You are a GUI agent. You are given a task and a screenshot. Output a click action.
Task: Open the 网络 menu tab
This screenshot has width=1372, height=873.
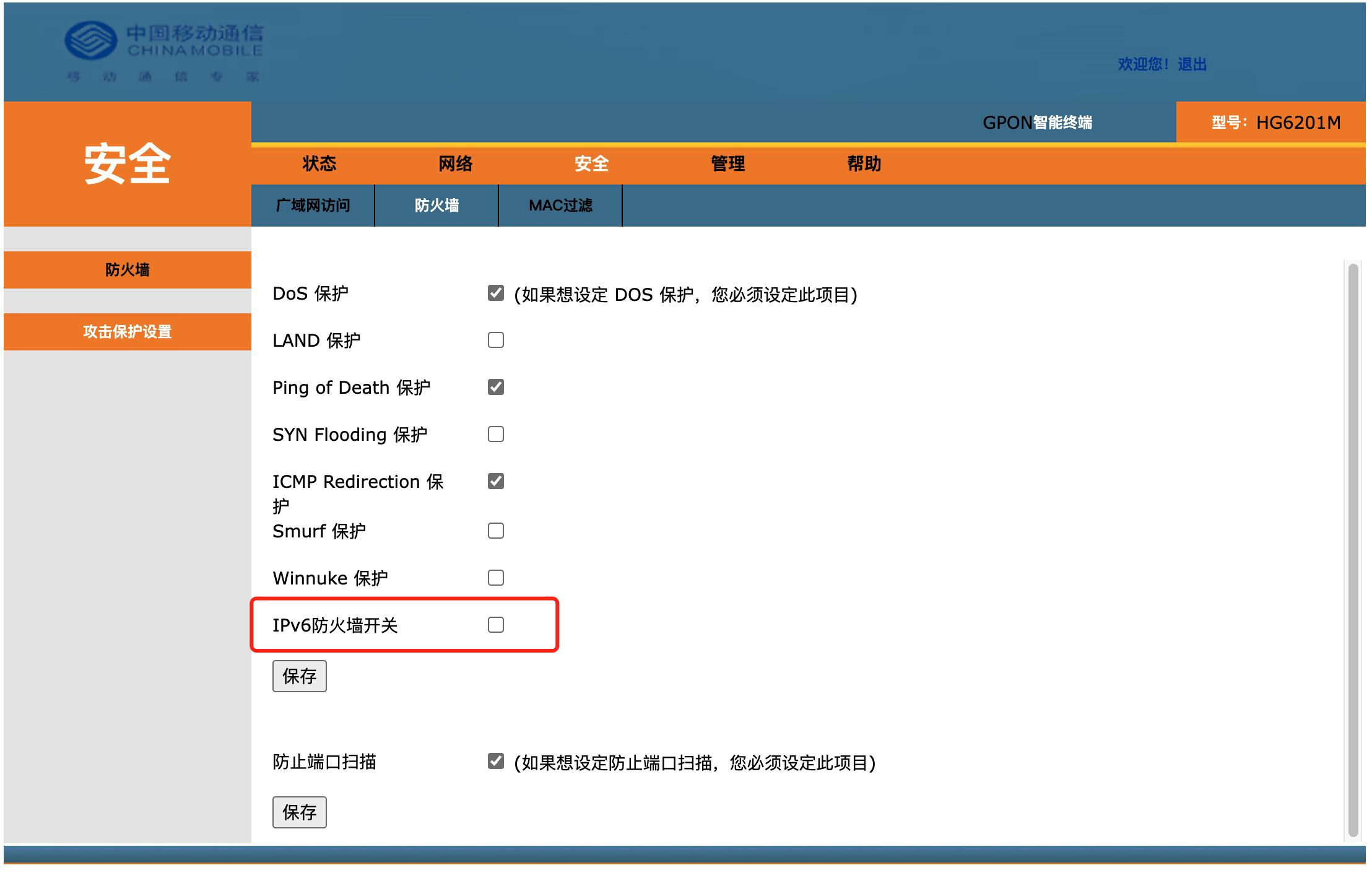(x=456, y=164)
